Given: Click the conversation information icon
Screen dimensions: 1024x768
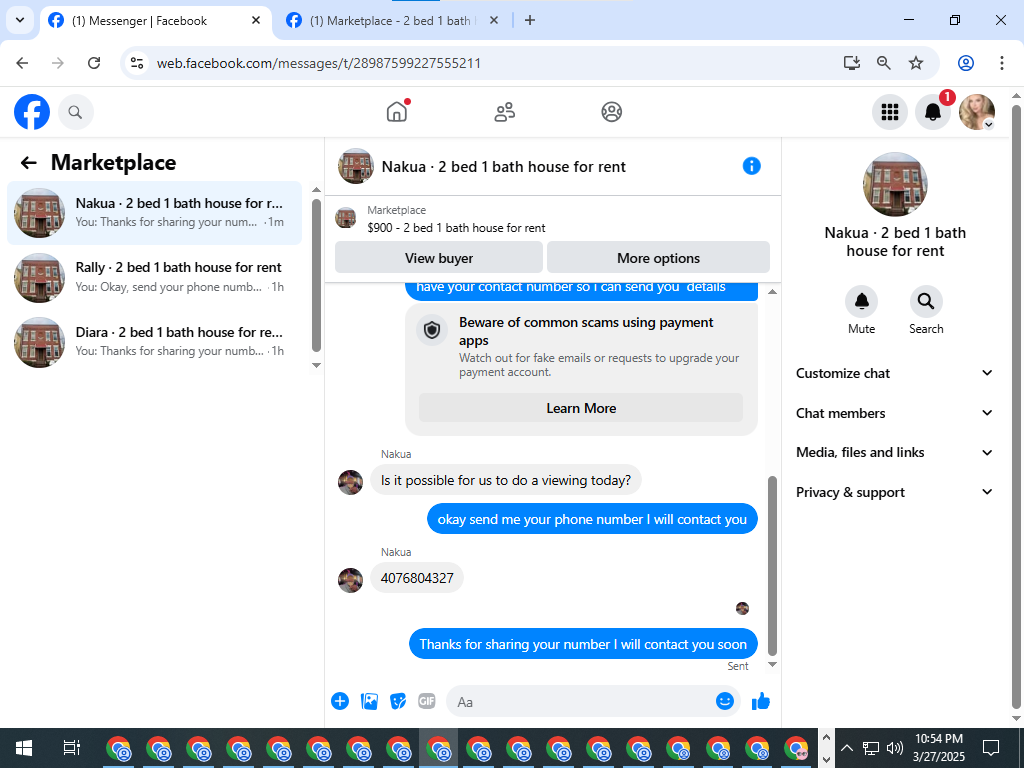Looking at the screenshot, I should [x=751, y=167].
